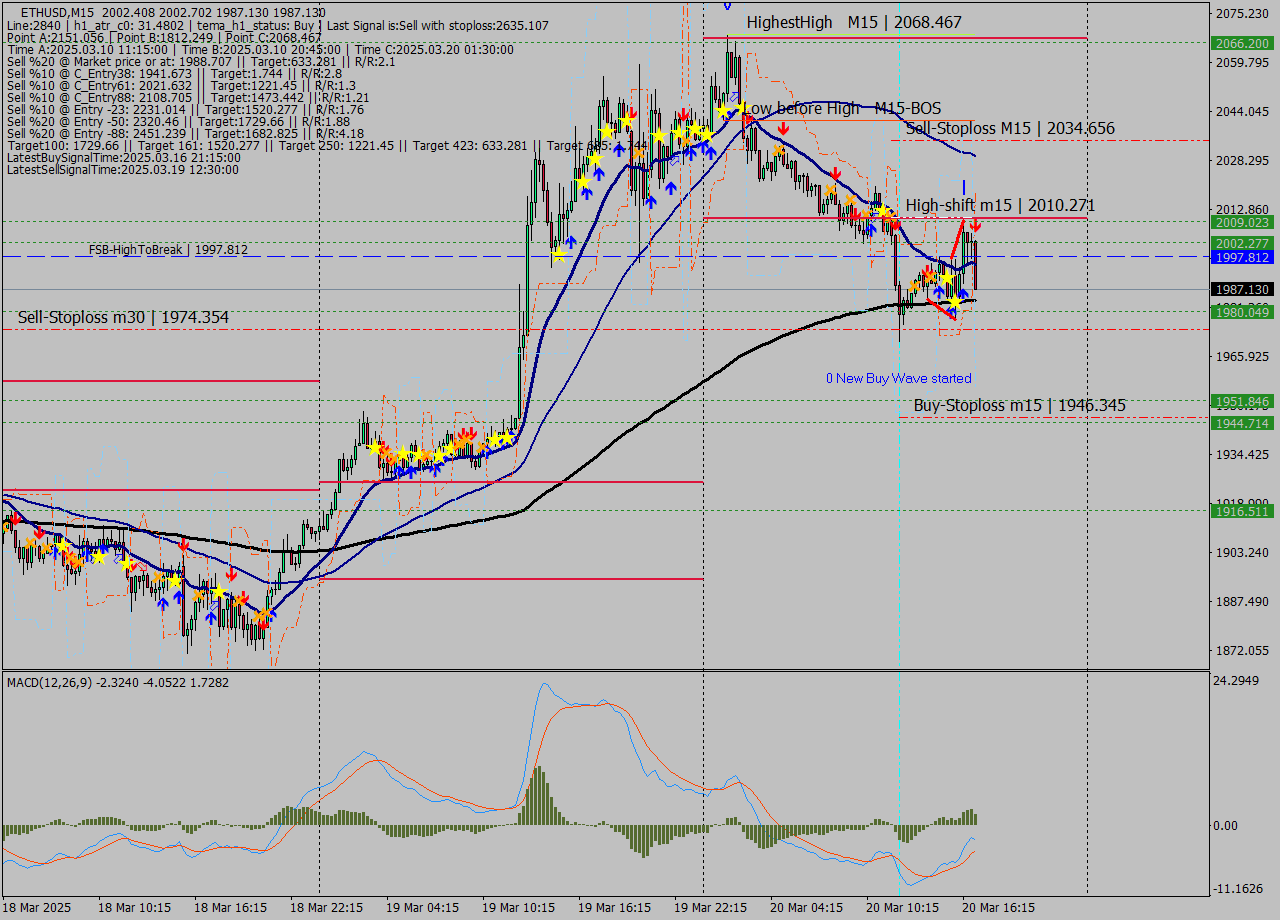Click the green 2009.023 price tag
Image resolution: width=1280 pixels, height=920 pixels.
(1242, 222)
